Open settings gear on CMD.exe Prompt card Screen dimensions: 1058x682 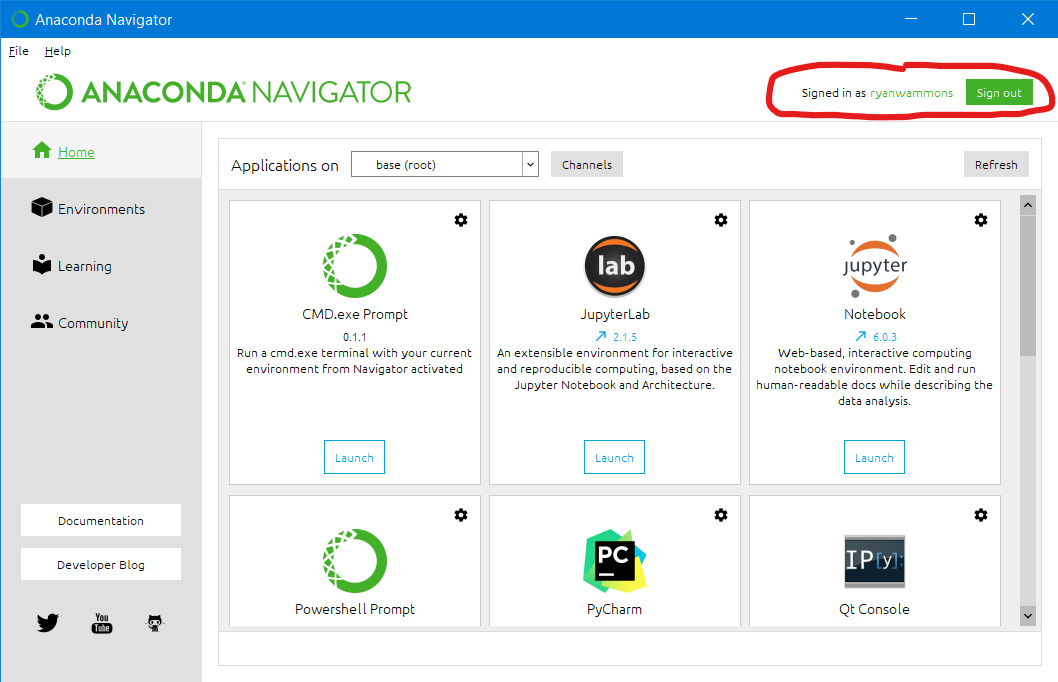point(461,220)
